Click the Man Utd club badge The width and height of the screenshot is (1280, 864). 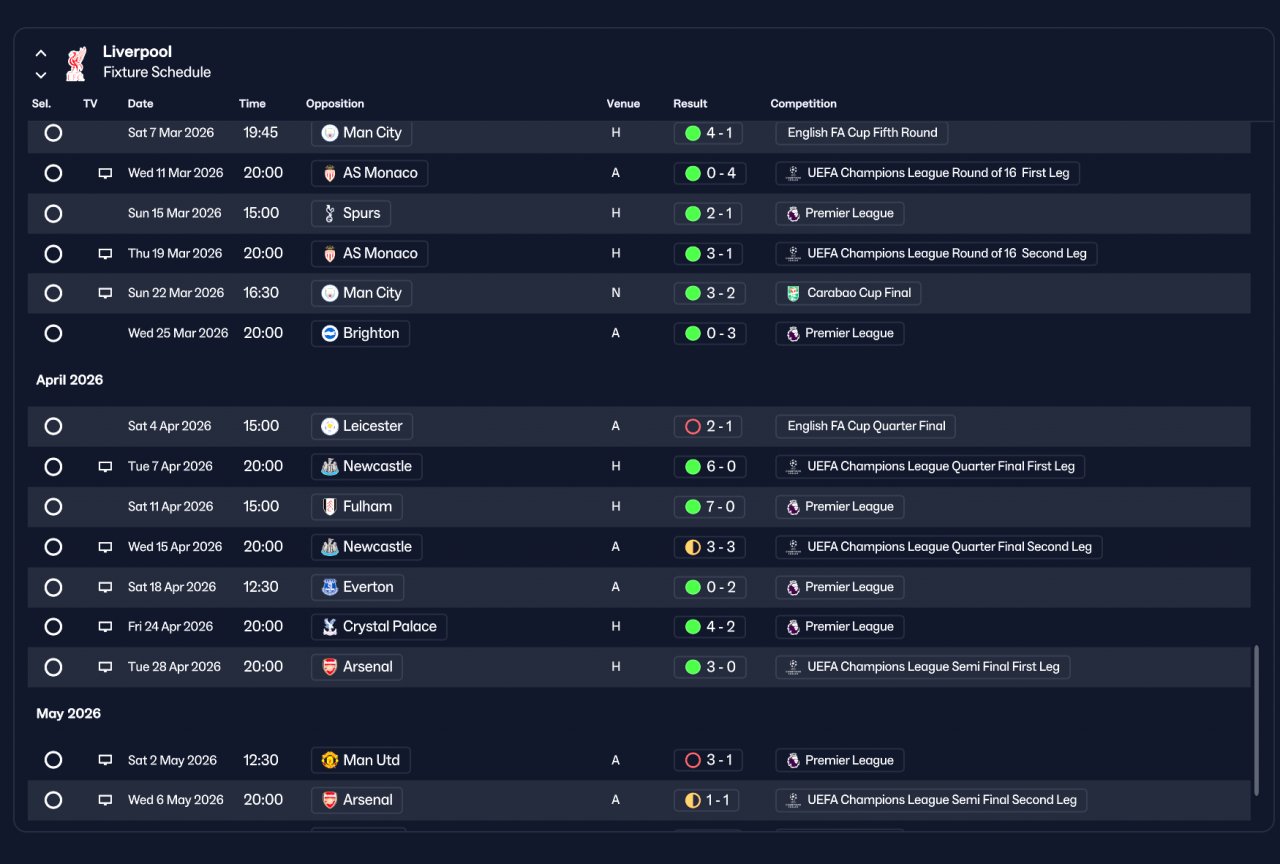click(x=330, y=760)
